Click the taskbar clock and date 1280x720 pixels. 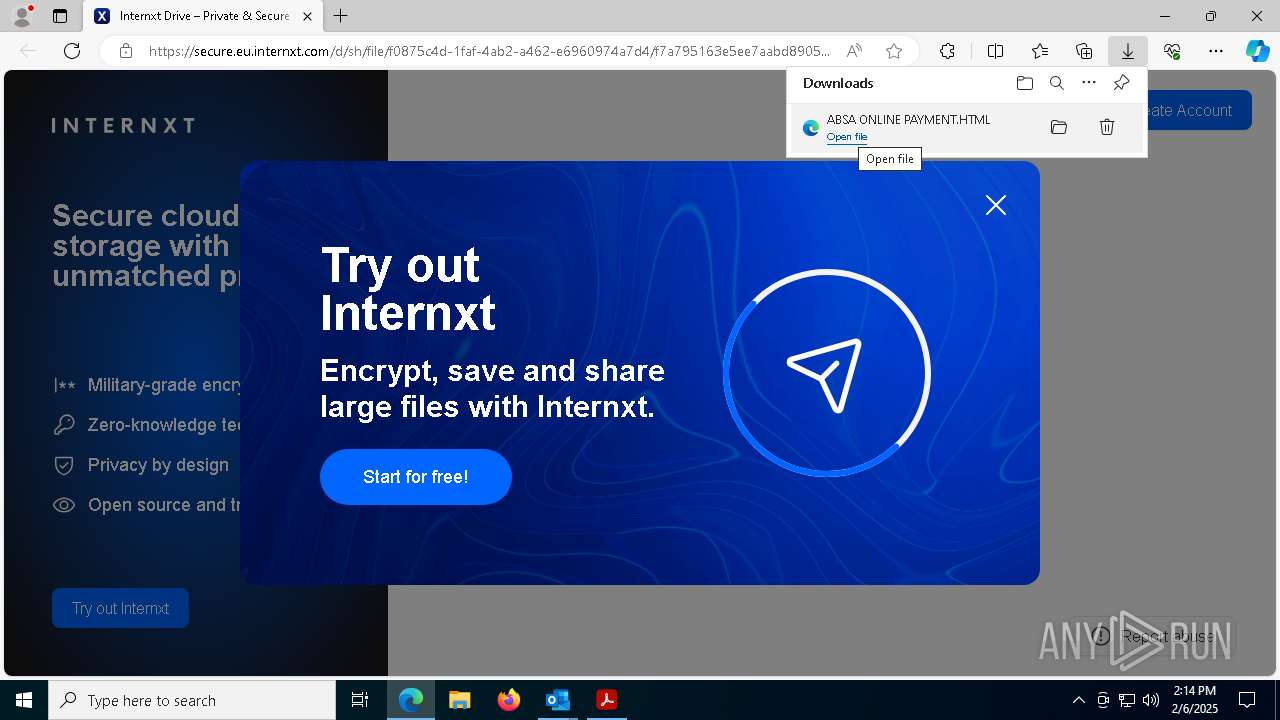coord(1195,700)
